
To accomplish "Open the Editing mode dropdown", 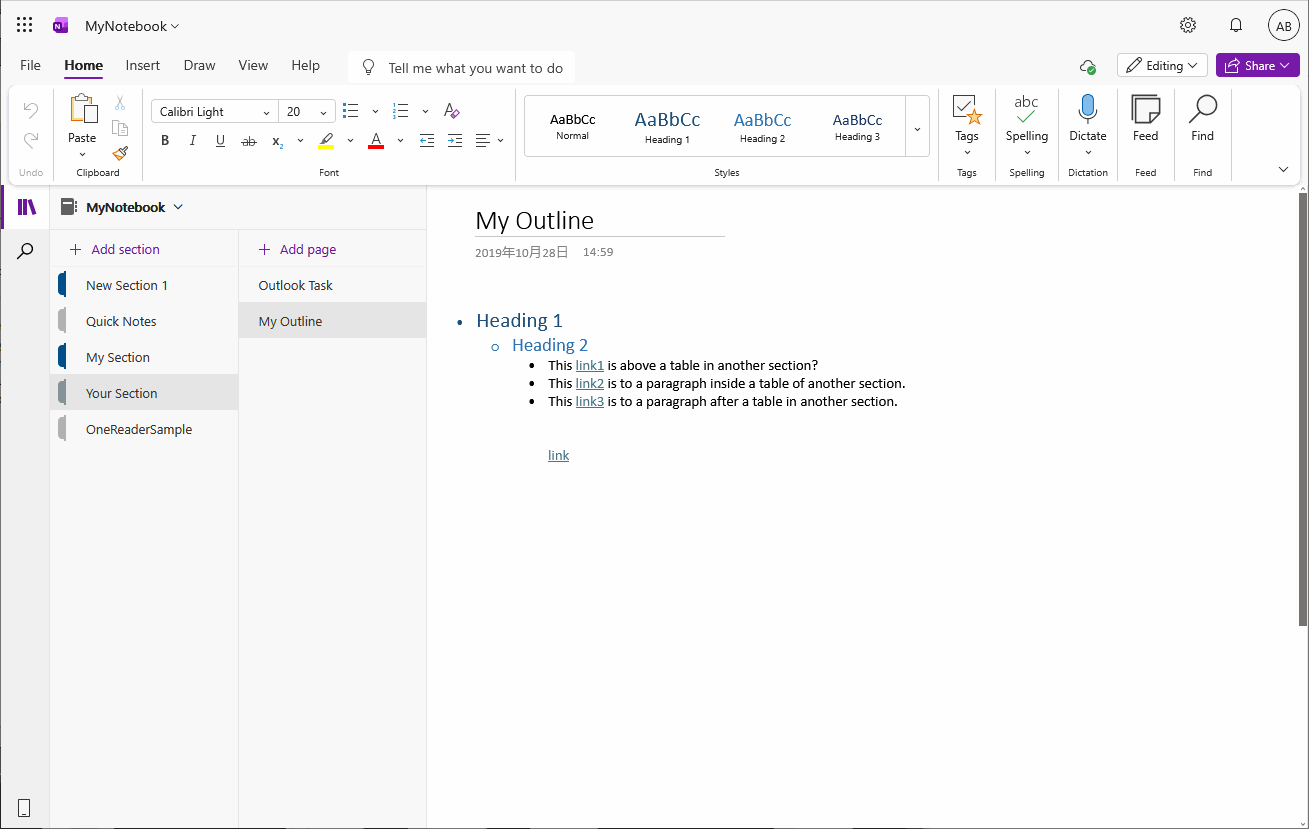I will 1162,66.
